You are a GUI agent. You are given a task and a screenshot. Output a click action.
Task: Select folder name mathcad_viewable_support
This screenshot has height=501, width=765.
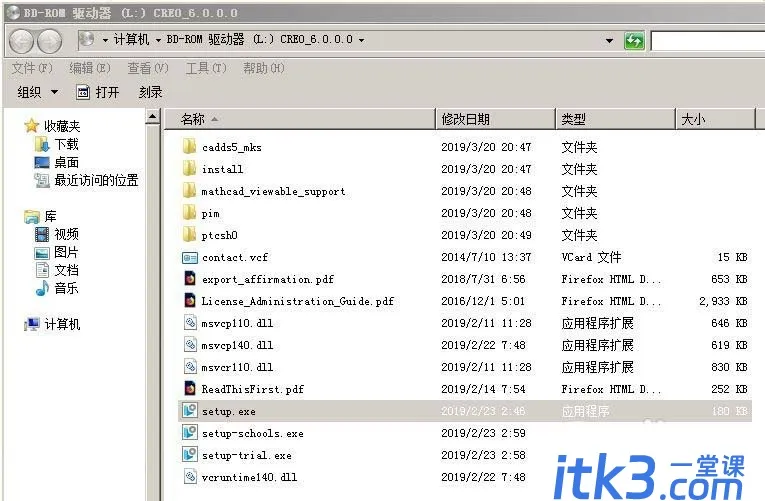coord(273,191)
